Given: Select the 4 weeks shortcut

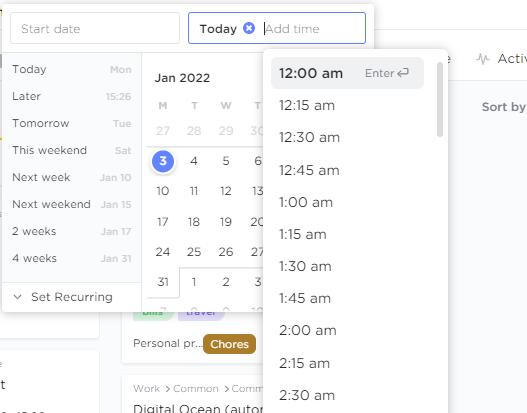Looking at the screenshot, I should tap(72, 258).
